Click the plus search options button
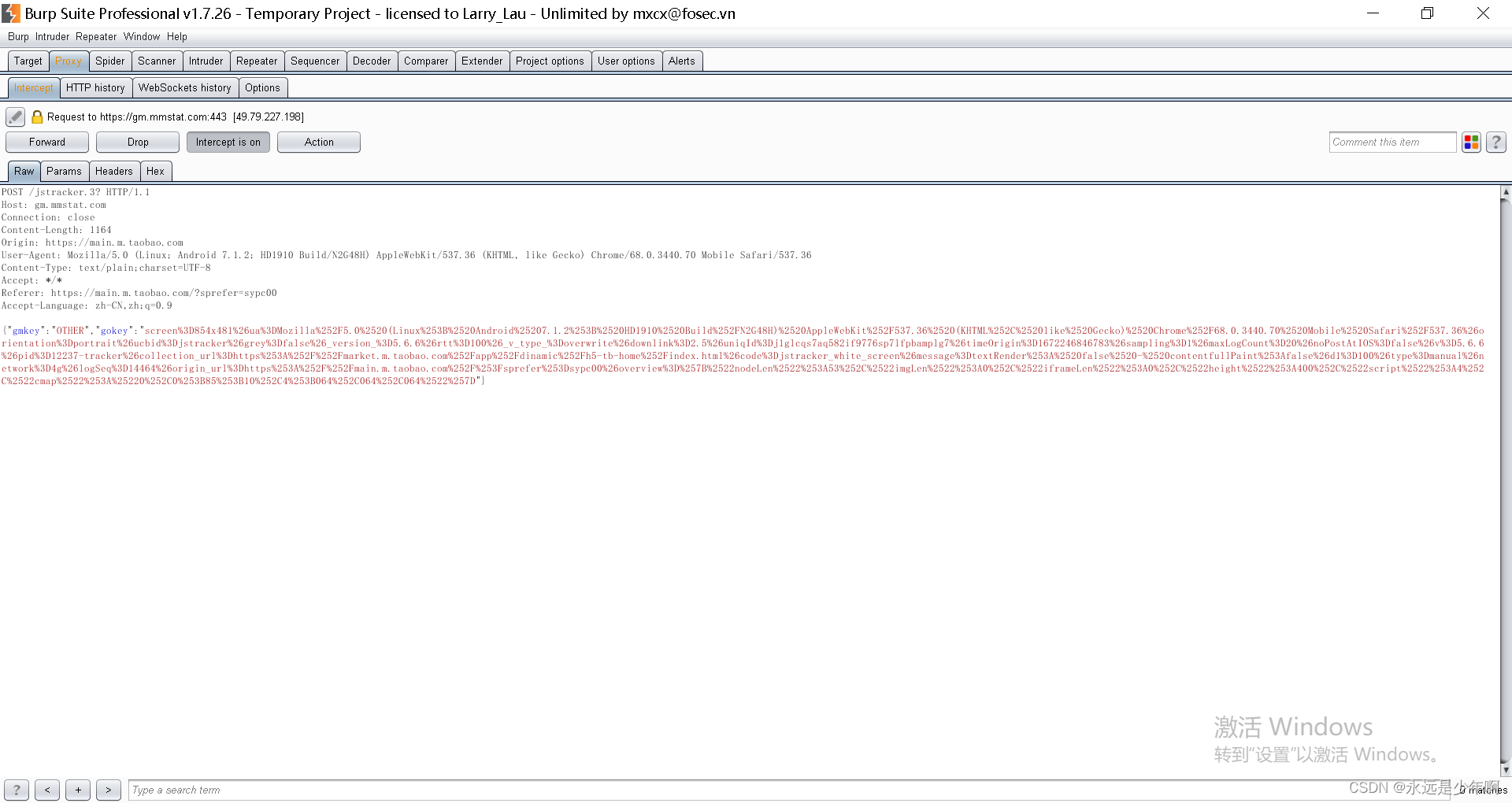This screenshot has width=1512, height=803. pos(78,790)
